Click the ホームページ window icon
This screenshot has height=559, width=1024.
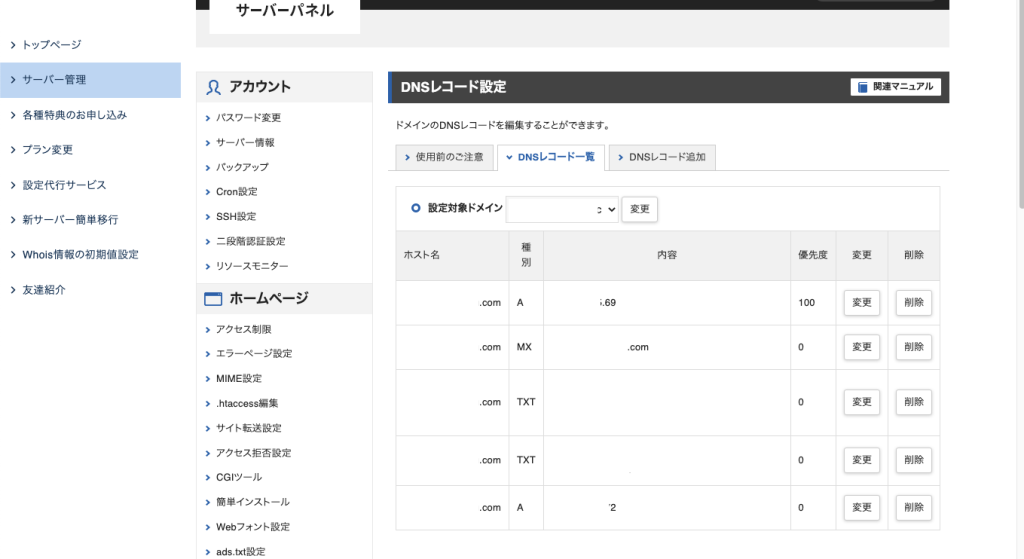213,298
